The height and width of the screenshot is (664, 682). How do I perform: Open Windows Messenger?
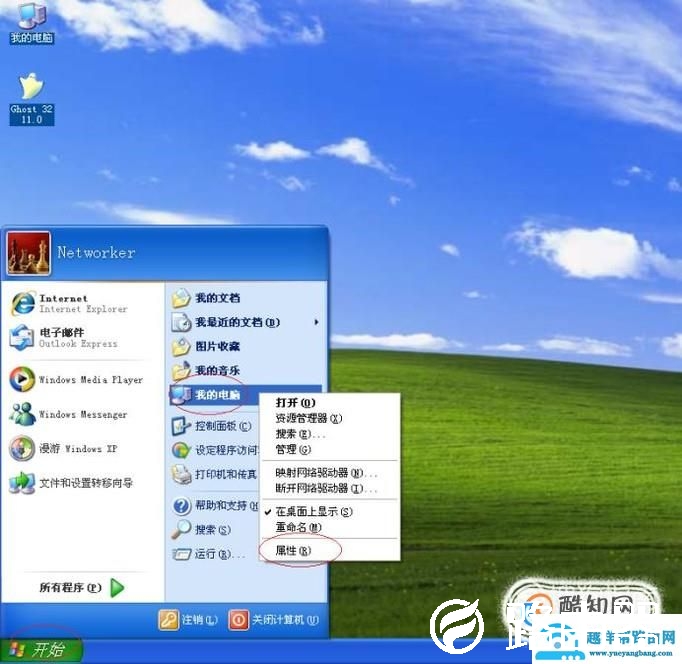(69, 414)
